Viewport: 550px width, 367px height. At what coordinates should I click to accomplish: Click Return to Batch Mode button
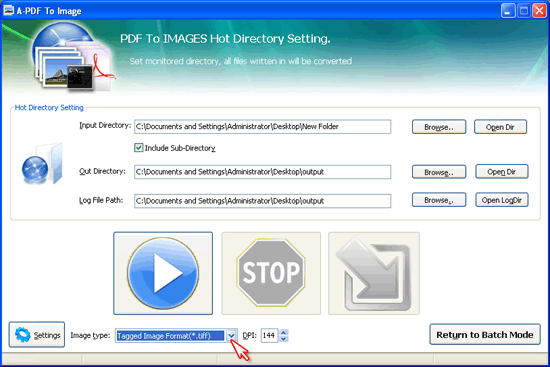tap(485, 334)
